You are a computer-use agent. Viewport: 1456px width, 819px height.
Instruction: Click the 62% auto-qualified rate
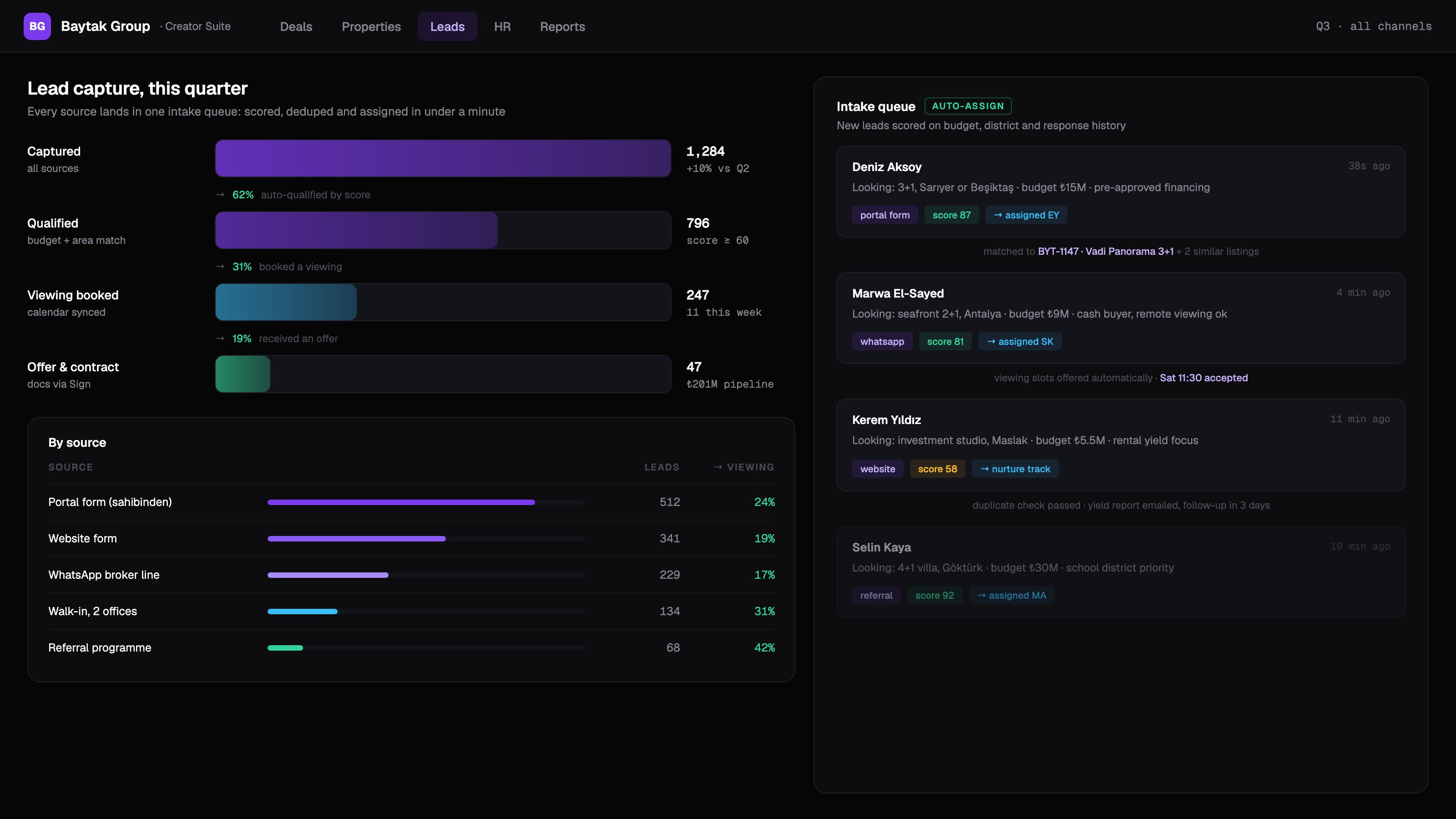tap(243, 194)
